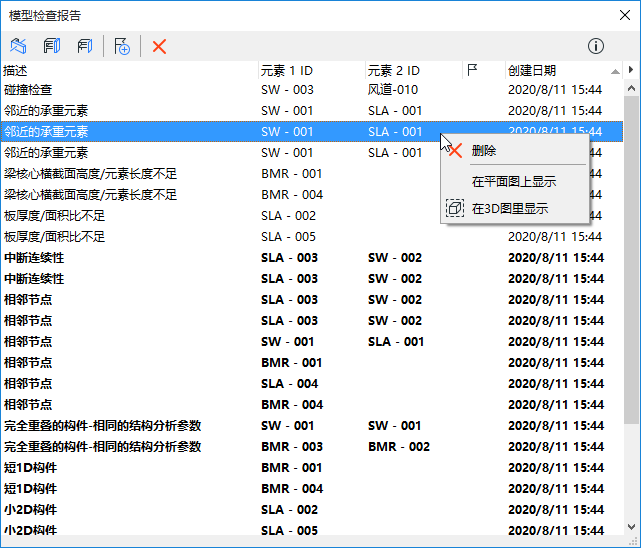Select 完全重叠的构件 row with SW - 001
Image resolution: width=641 pixels, height=548 pixels.
pyautogui.click(x=312, y=425)
